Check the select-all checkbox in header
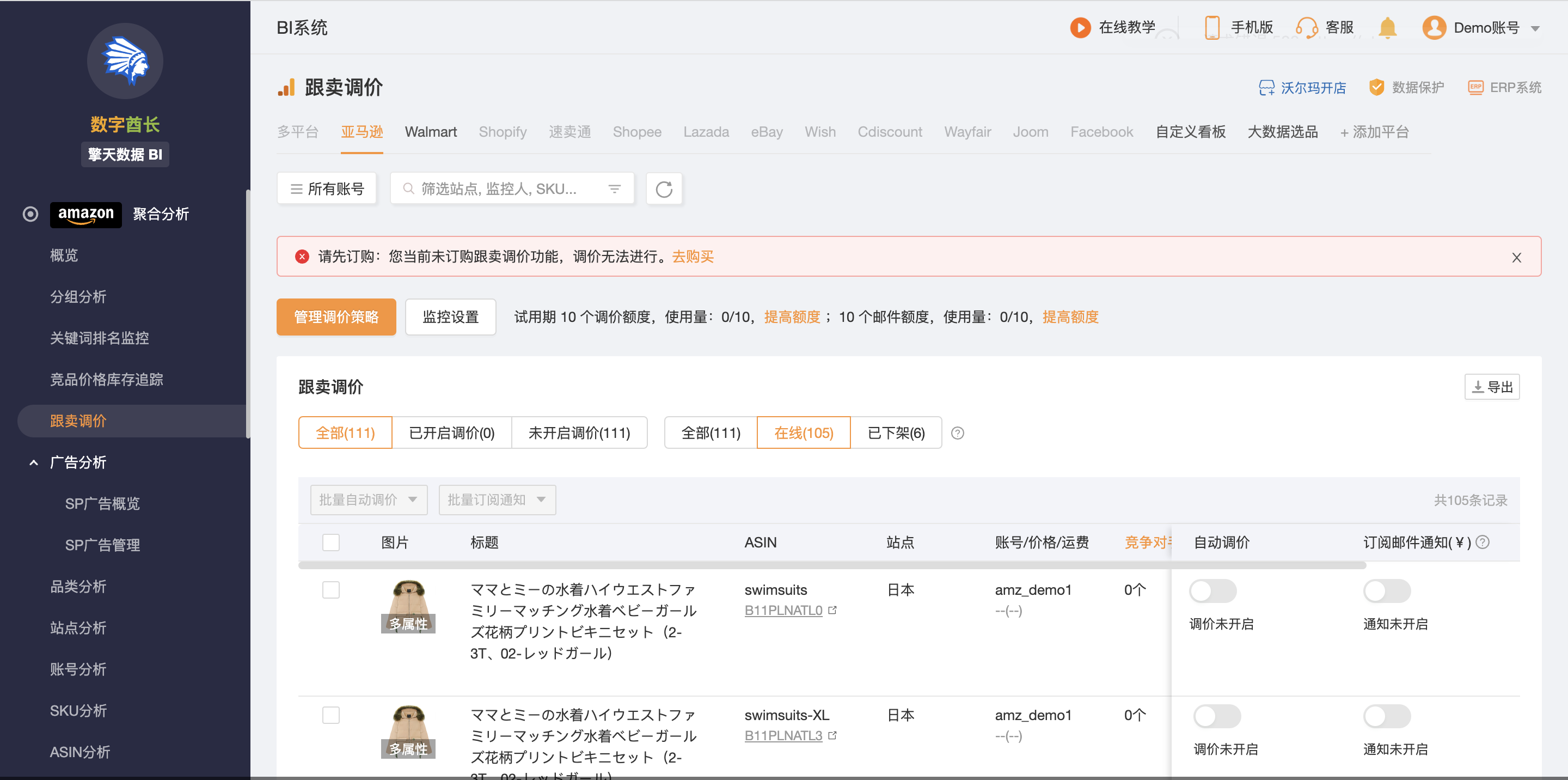 coord(330,543)
